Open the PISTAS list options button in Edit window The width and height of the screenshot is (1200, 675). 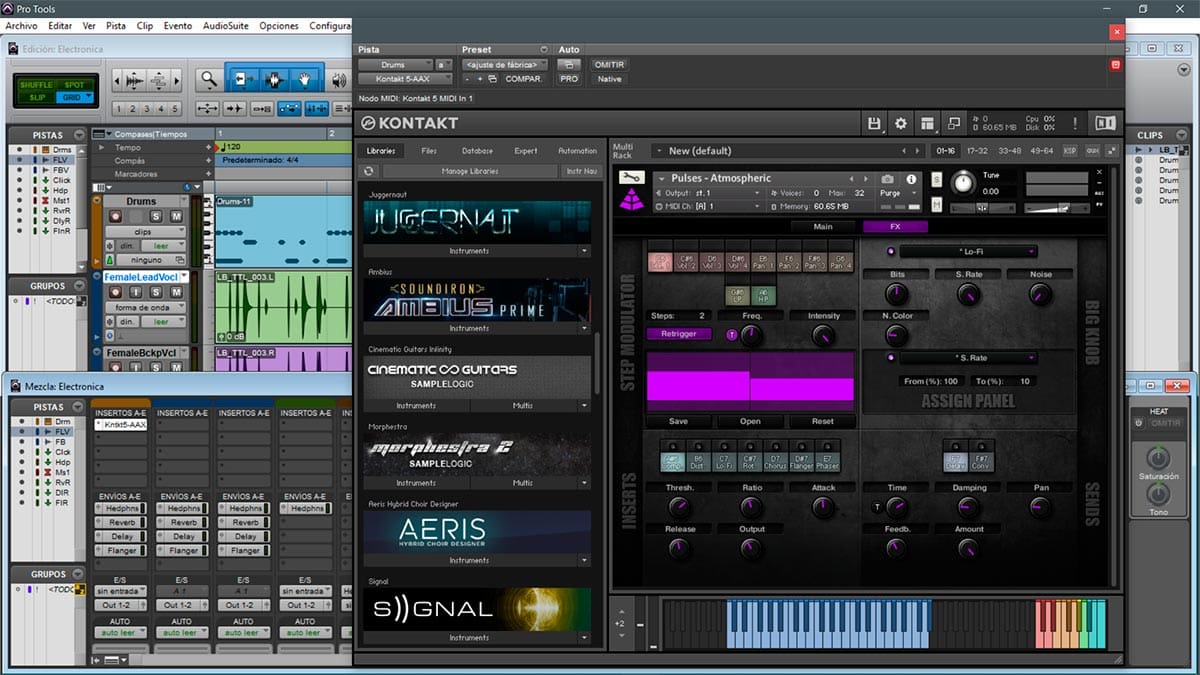(x=79, y=134)
